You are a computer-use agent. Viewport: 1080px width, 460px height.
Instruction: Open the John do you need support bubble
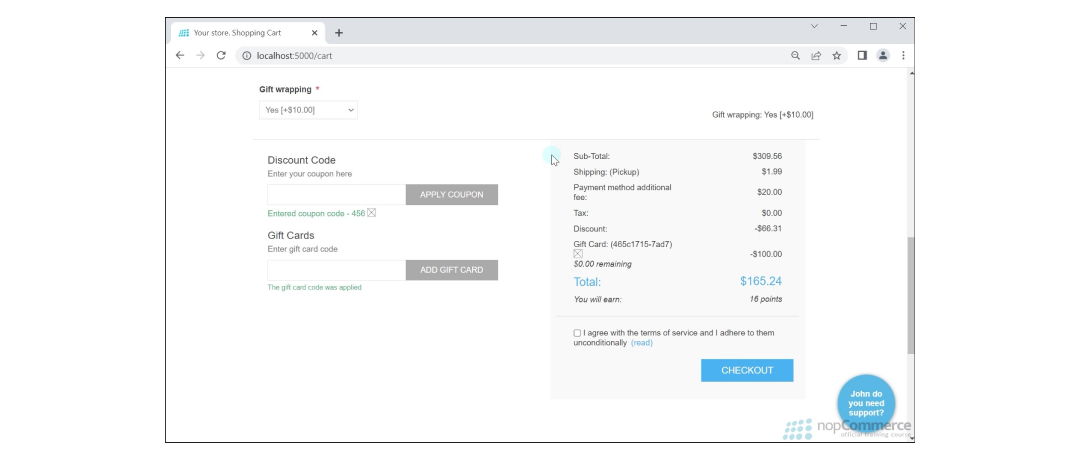tap(866, 404)
